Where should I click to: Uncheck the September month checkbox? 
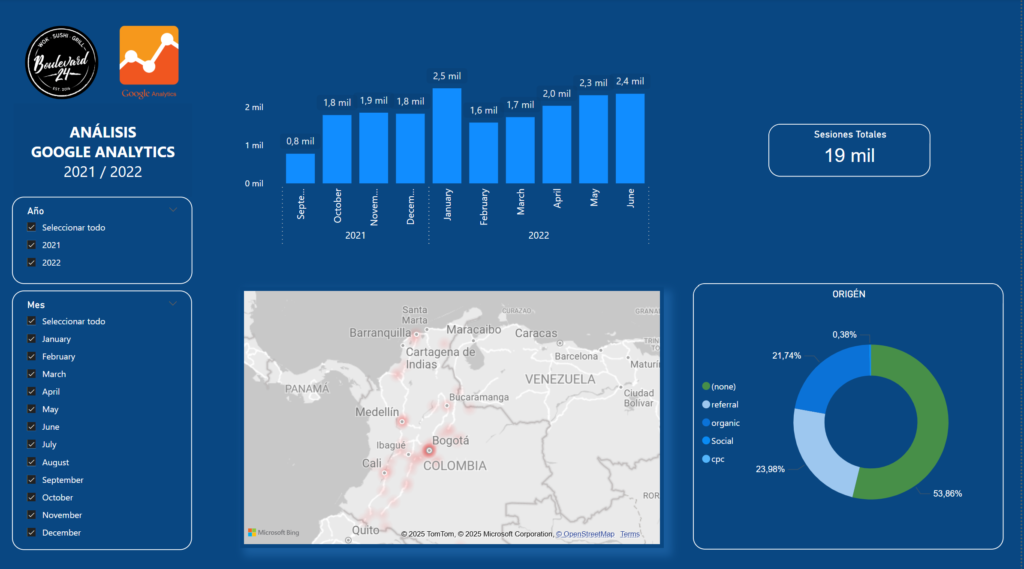[31, 480]
